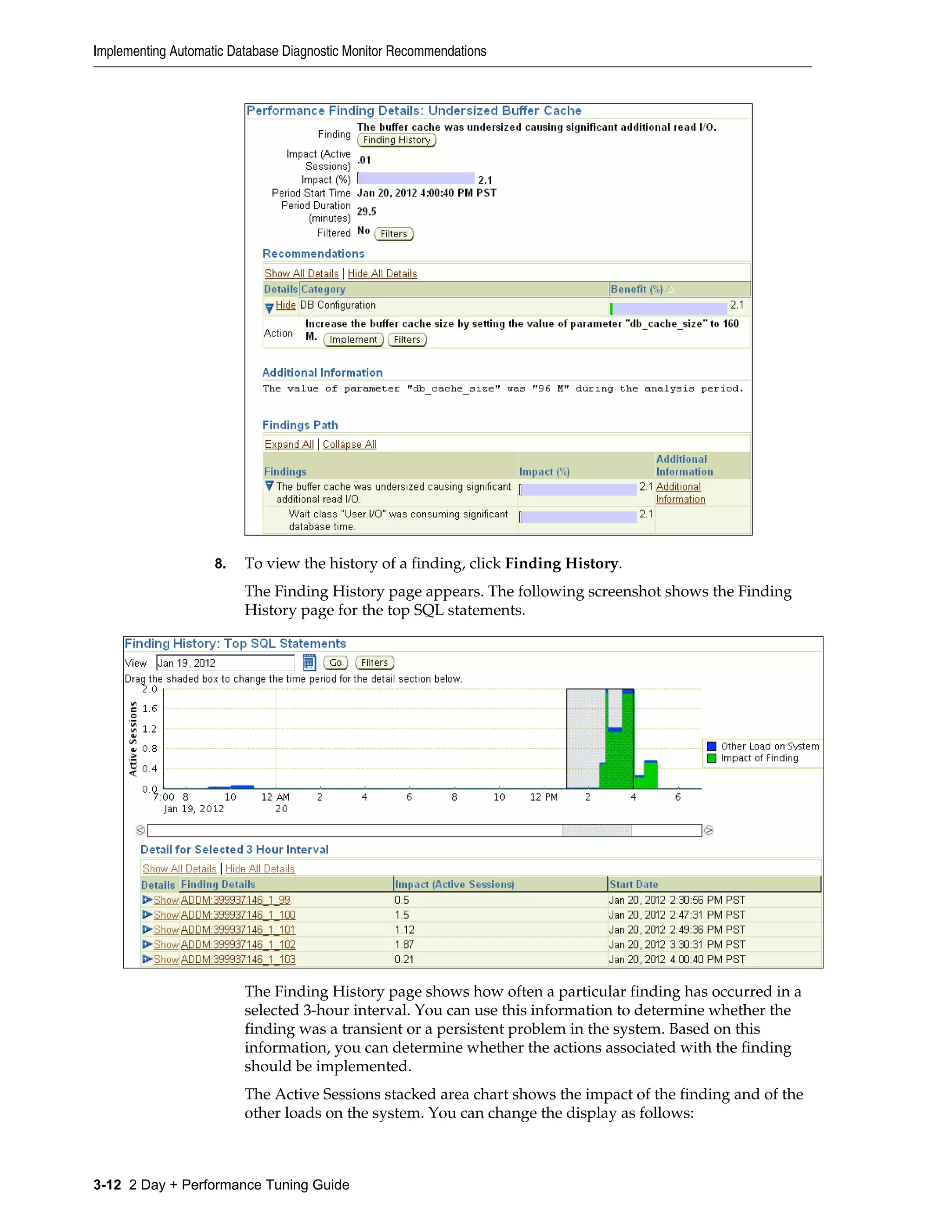The width and height of the screenshot is (952, 1232).
Task: Open the ADDM:399937146_1_102 finding link
Action: pyautogui.click(x=238, y=944)
